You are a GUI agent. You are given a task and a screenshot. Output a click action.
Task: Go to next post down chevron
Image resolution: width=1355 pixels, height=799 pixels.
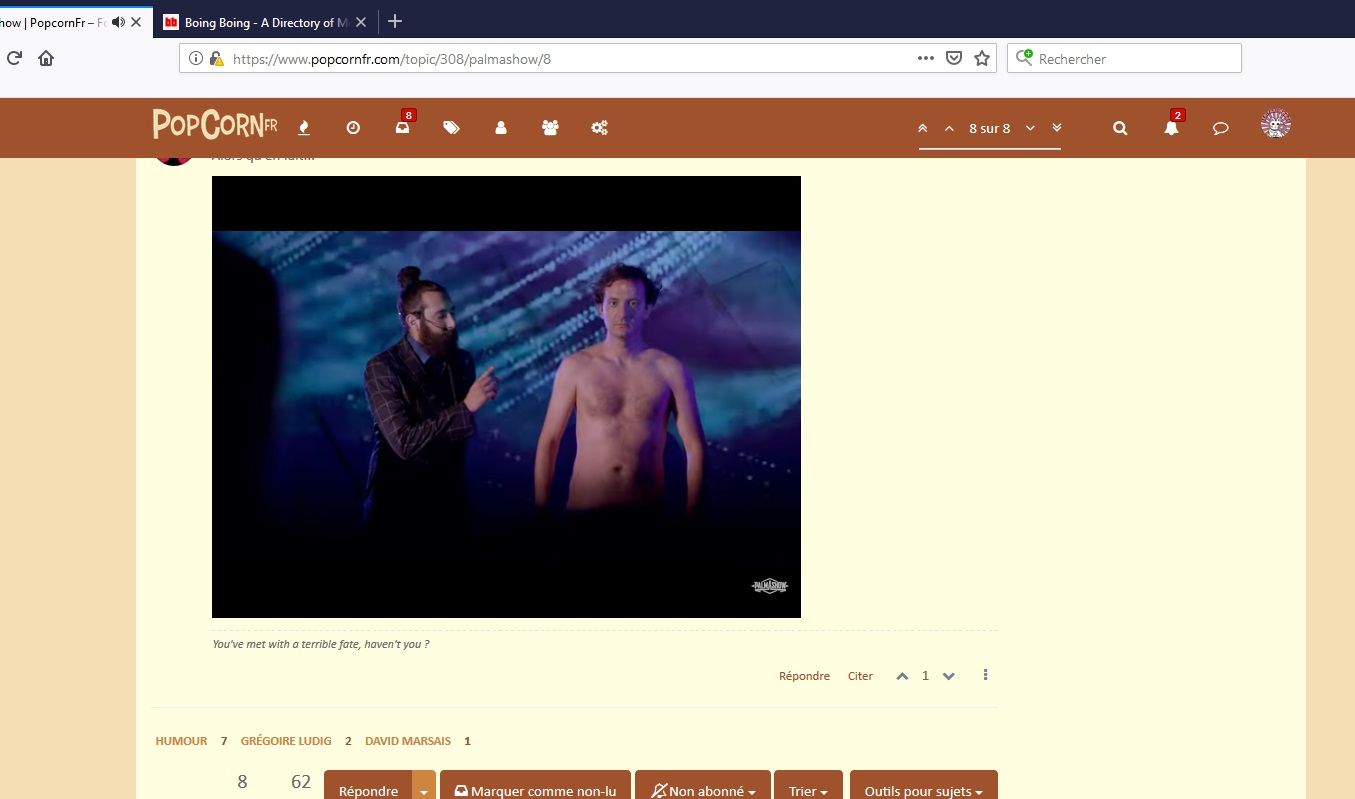tap(1030, 128)
